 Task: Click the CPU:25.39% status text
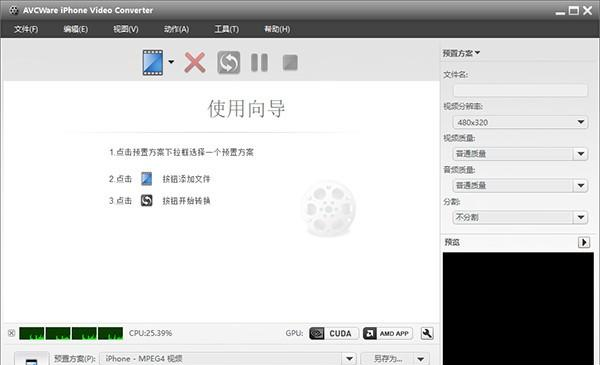(150, 333)
